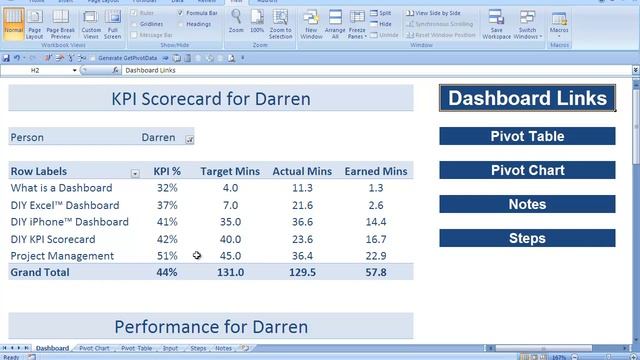Uncheck the Formula Bar checkbox

pos(180,13)
